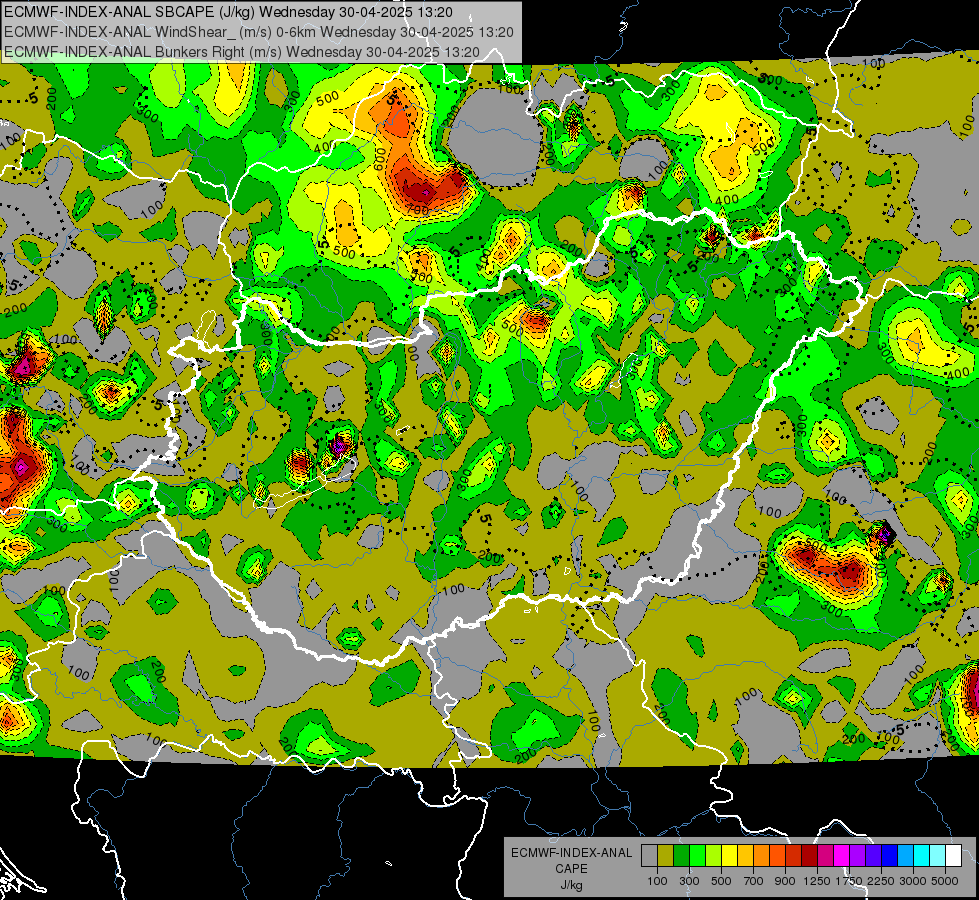Click the CAPE label in the legend

click(571, 869)
